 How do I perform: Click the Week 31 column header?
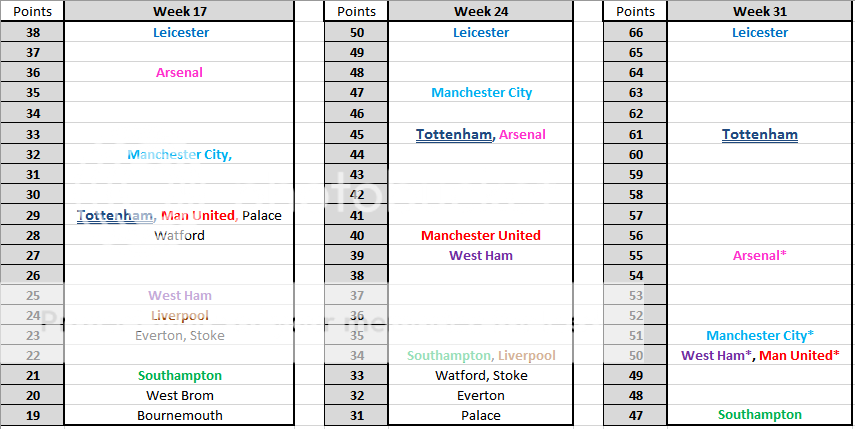[759, 11]
